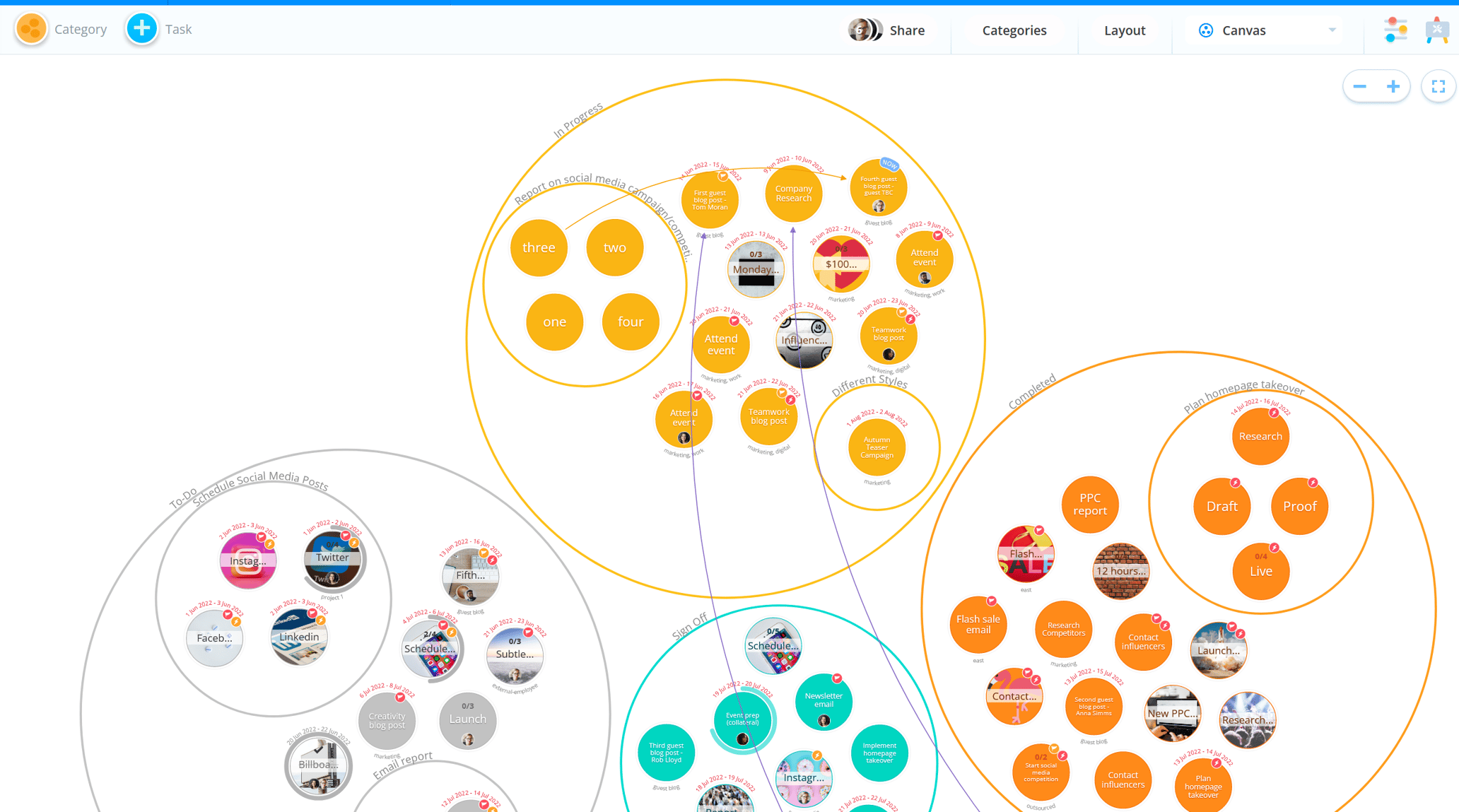Zoom out with the minus icon
This screenshot has height=812, width=1459.
1359,87
